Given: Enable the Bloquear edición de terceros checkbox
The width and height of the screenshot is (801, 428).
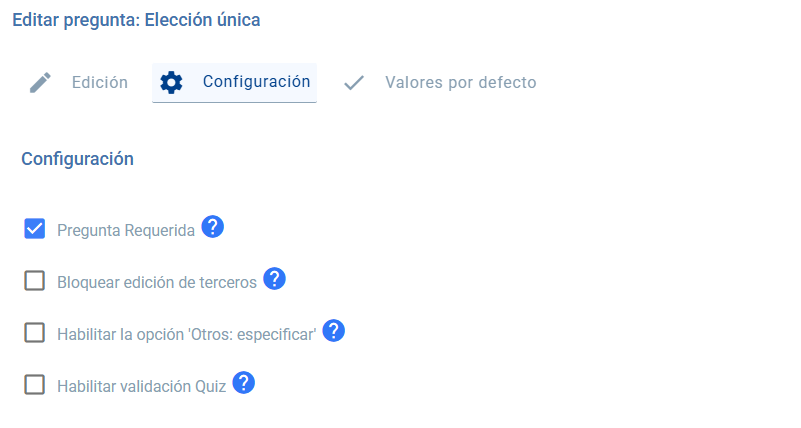Looking at the screenshot, I should [35, 281].
